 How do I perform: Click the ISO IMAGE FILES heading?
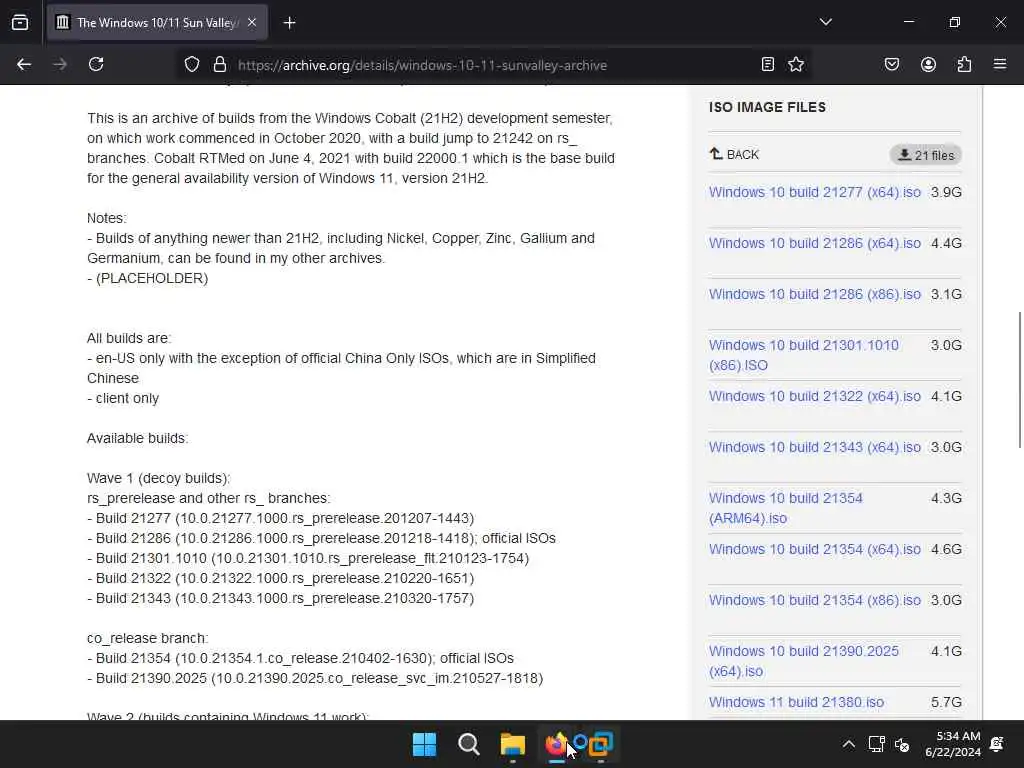767,107
